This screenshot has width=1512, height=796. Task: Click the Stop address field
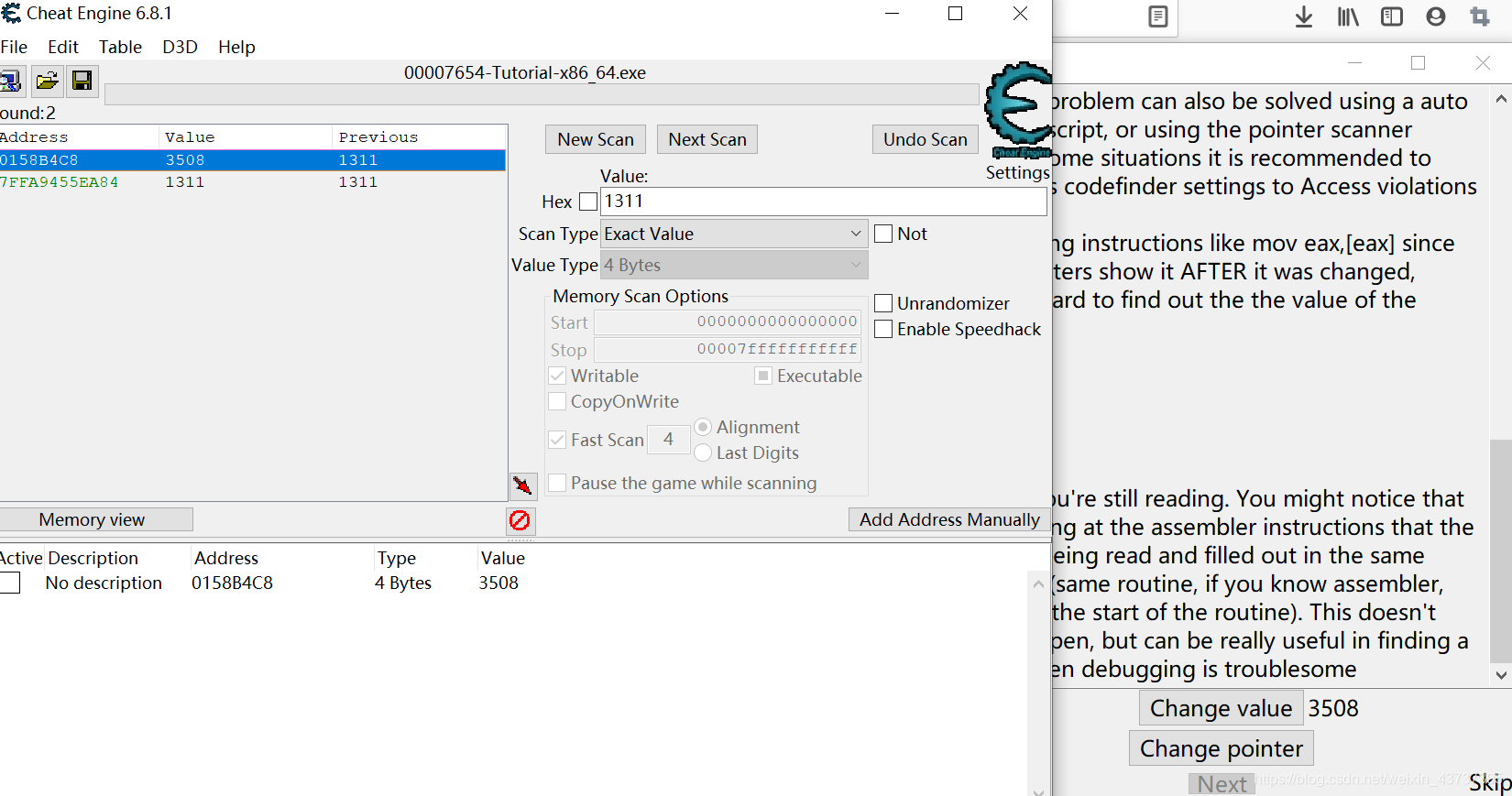(x=728, y=350)
